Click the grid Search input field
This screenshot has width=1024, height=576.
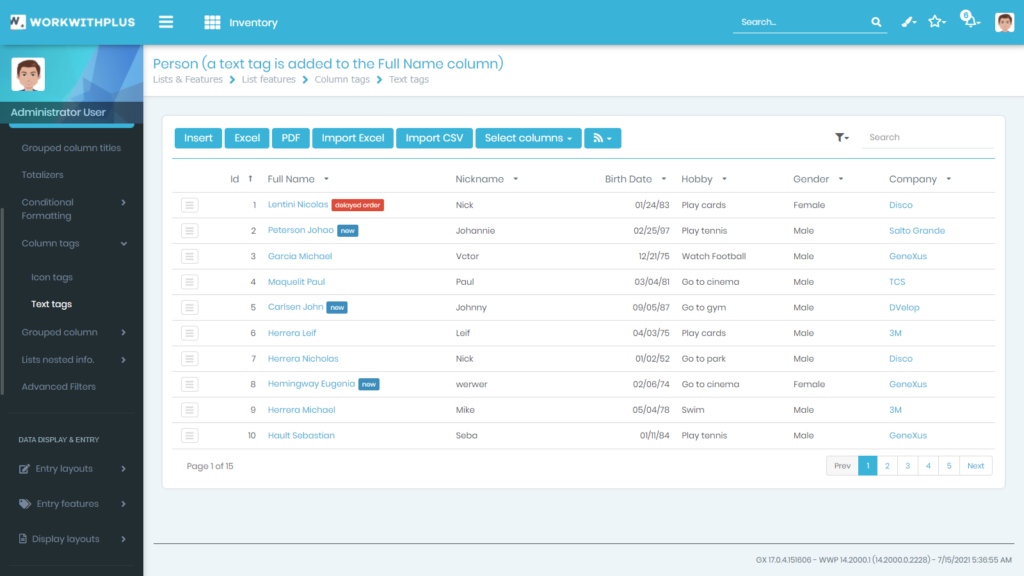coord(928,137)
